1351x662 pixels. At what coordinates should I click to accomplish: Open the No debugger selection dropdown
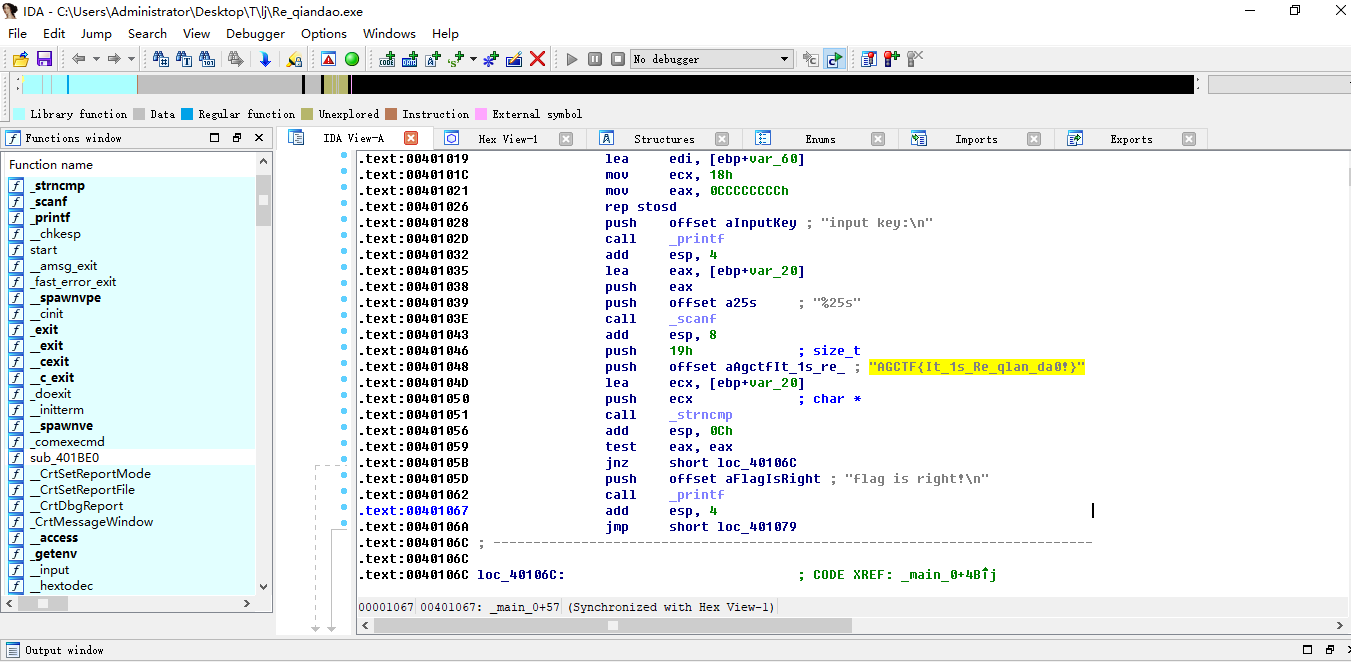[x=711, y=59]
